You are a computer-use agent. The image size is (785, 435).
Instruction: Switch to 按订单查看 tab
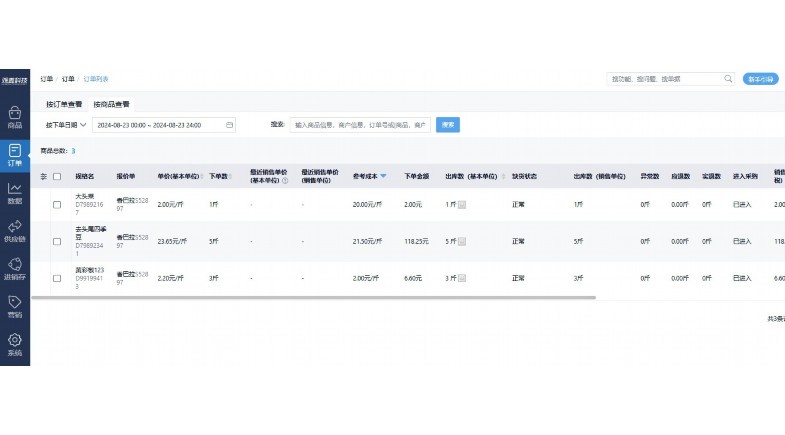tap(64, 104)
